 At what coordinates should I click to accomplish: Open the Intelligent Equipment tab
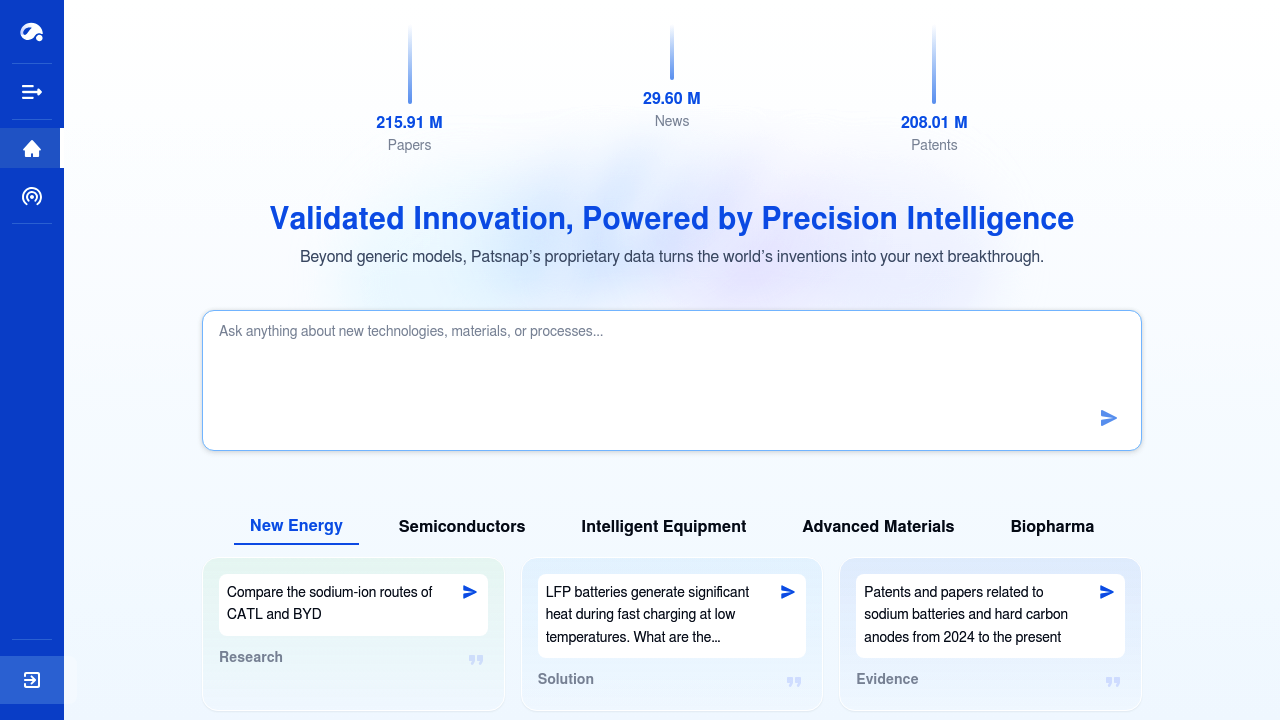point(664,526)
